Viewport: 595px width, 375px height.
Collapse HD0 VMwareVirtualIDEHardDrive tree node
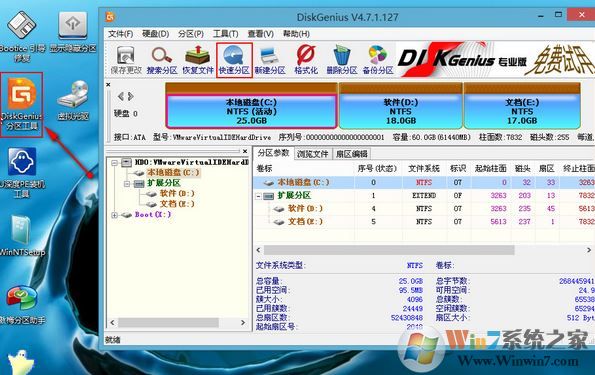(114, 163)
